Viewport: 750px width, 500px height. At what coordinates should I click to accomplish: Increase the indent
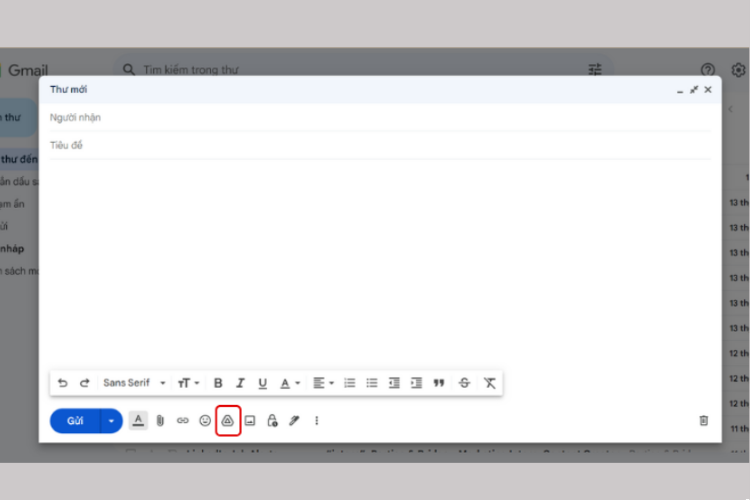[417, 383]
